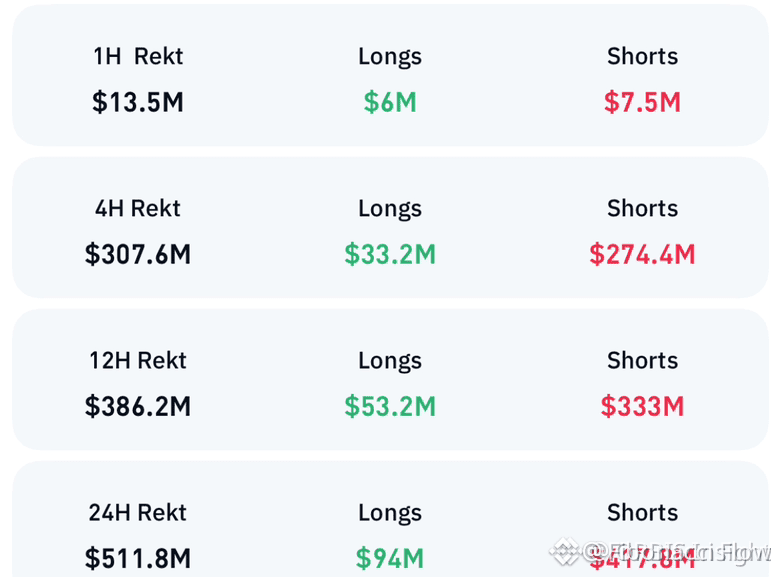Click the Longs heading in 1H card

pos(390,57)
